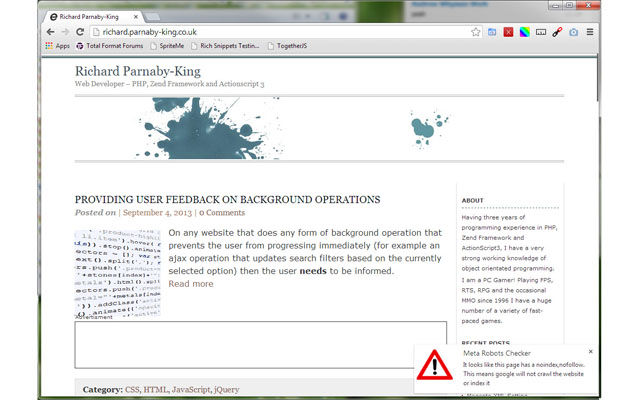Click the Read more link

click(x=190, y=284)
